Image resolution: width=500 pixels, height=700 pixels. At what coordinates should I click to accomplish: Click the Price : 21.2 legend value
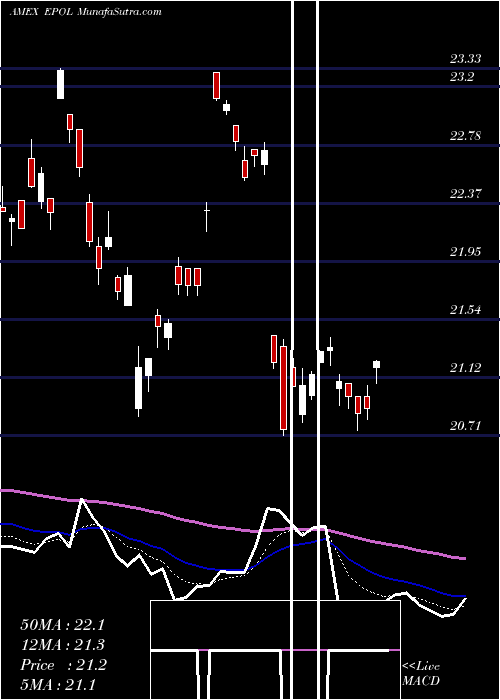click(x=63, y=665)
